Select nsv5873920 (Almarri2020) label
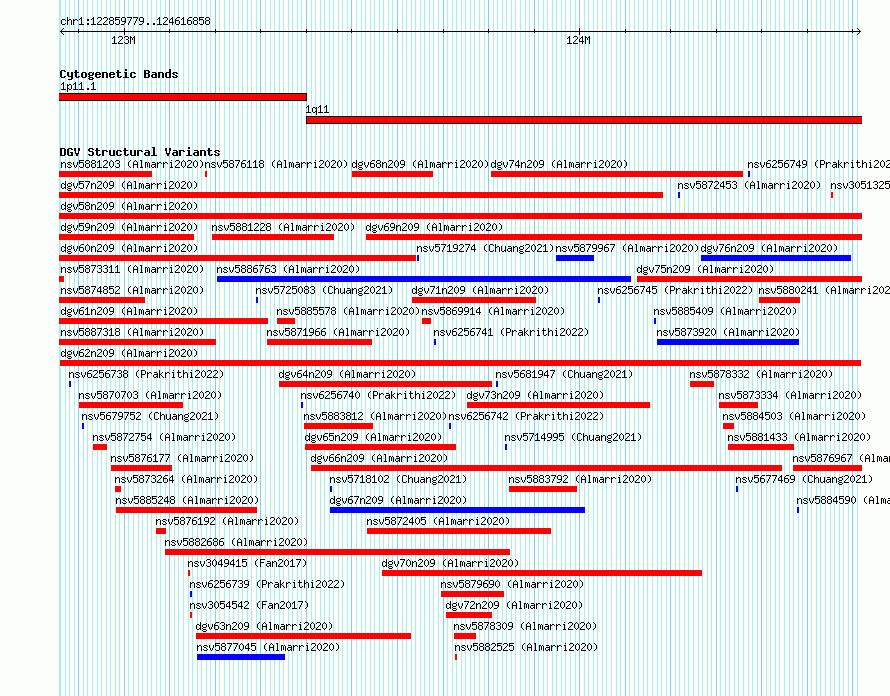 coord(728,332)
